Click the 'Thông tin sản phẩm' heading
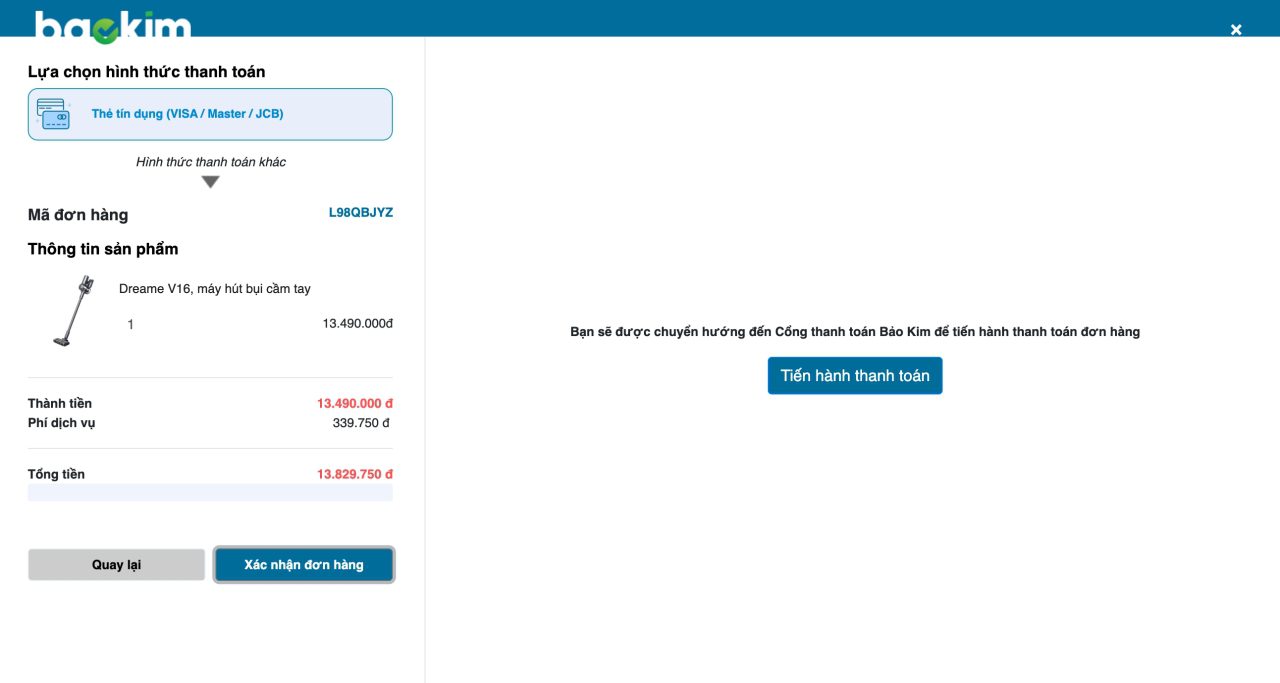This screenshot has height=683, width=1280. tap(103, 249)
